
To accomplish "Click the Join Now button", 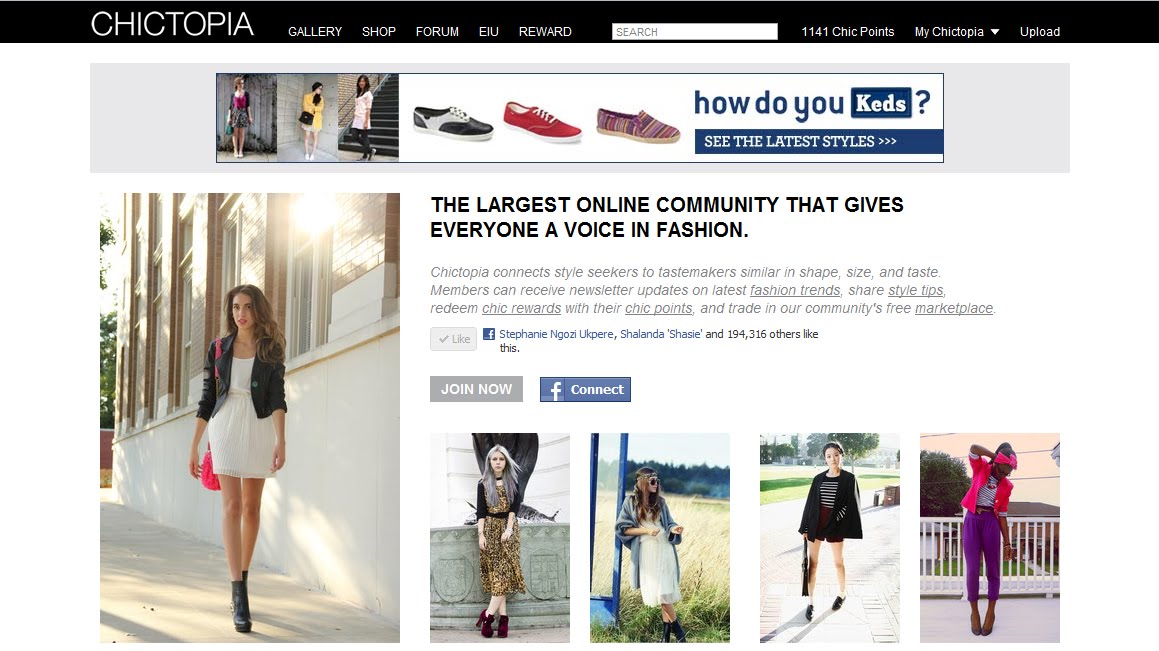I will click(x=476, y=389).
